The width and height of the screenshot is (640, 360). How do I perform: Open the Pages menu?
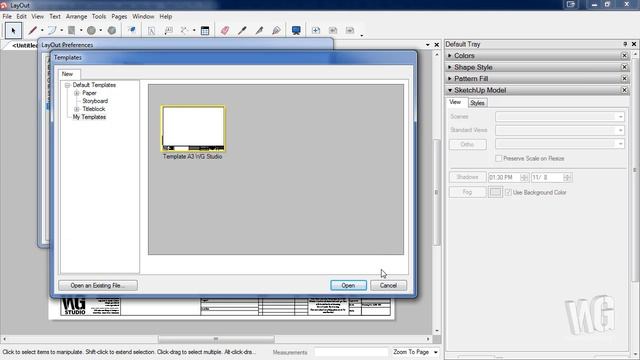point(119,16)
